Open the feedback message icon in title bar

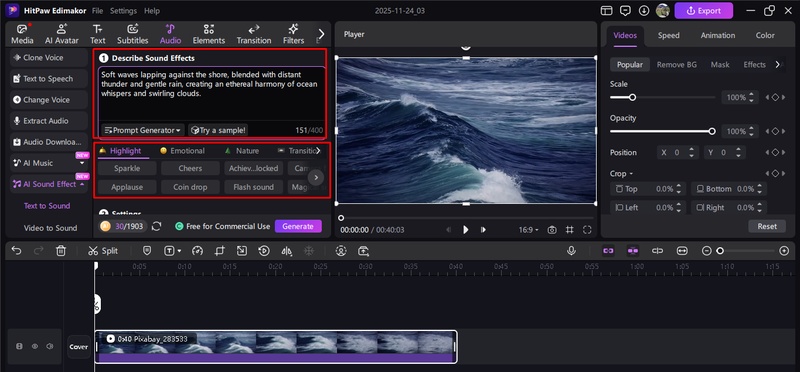point(625,10)
